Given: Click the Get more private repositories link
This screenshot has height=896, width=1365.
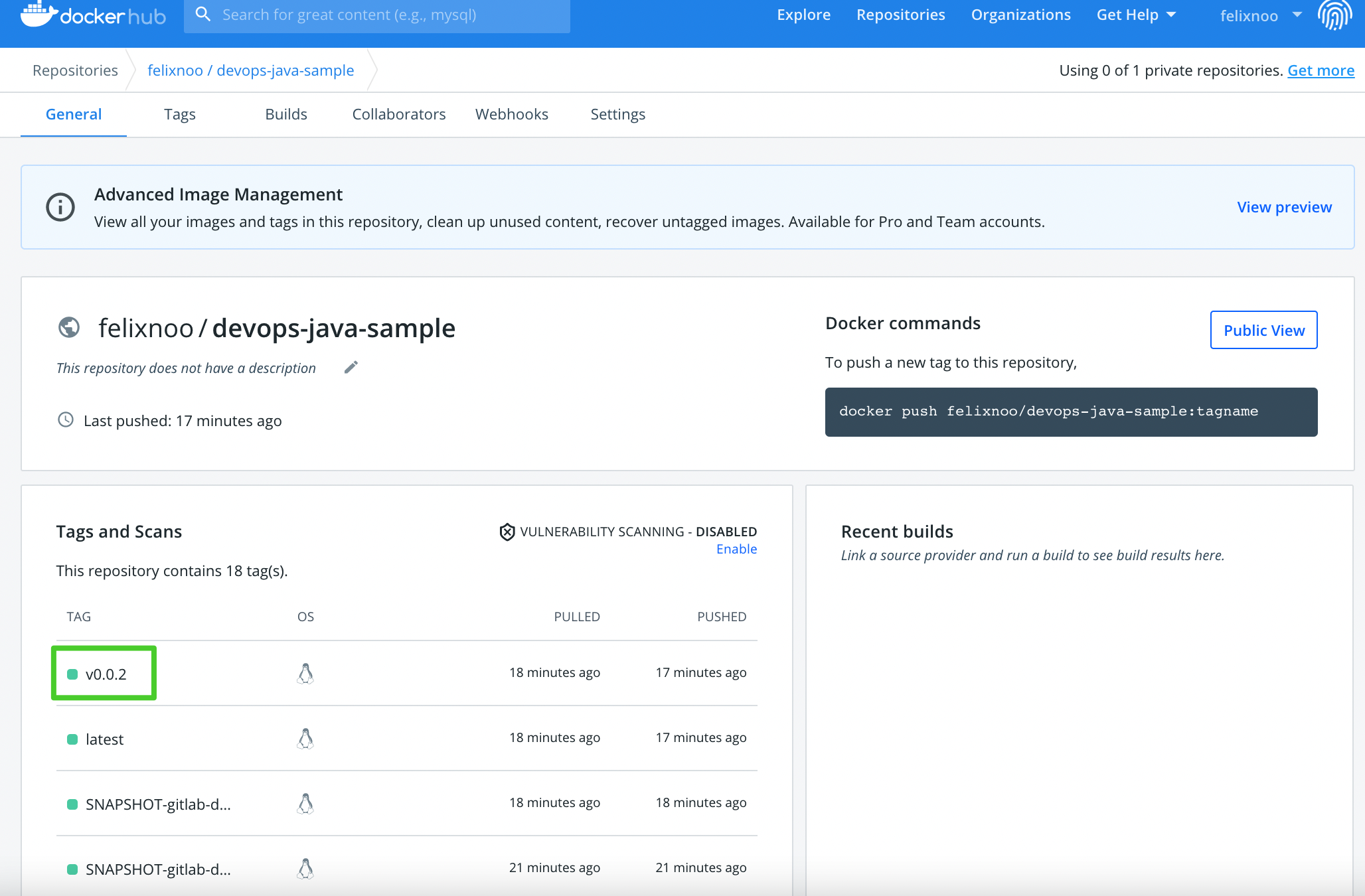Looking at the screenshot, I should tap(1321, 70).
